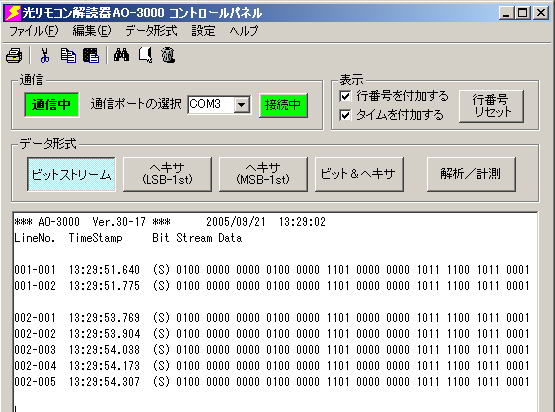The width and height of the screenshot is (555, 412).
Task: Open the データ形式 menu
Action: click(x=151, y=31)
